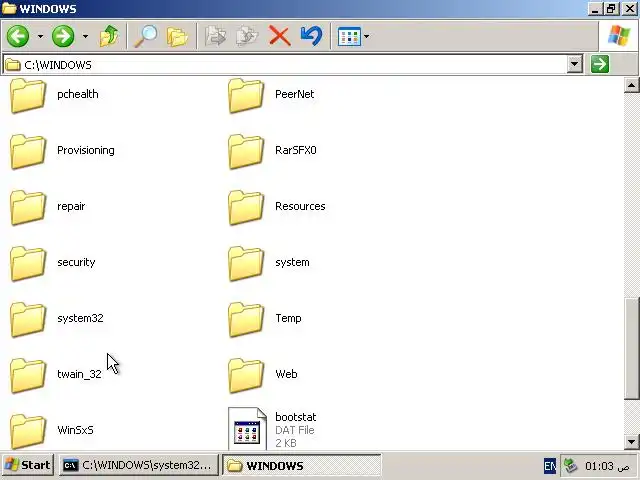Select the twain_32 folder icon
Screen dimensions: 640x480
pos(28,375)
